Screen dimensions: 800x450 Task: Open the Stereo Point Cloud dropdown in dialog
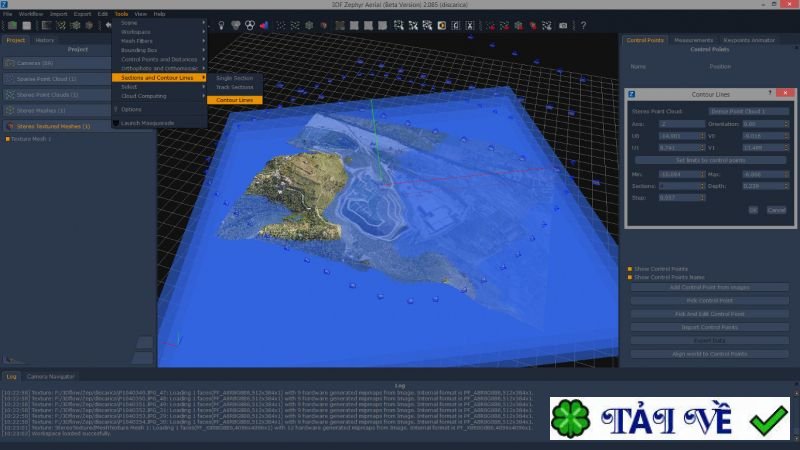[x=748, y=111]
